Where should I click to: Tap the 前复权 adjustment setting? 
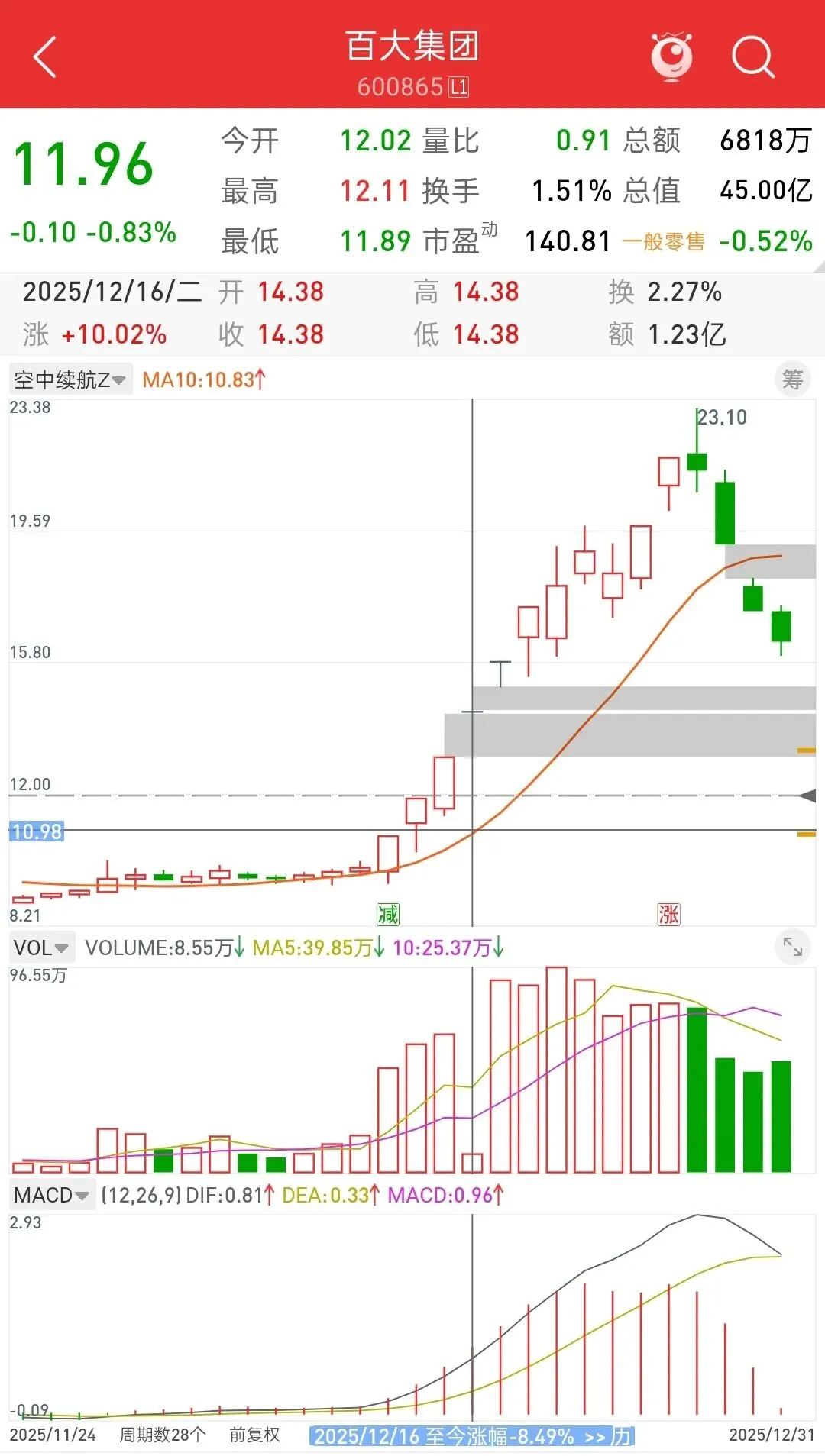coord(254,1435)
